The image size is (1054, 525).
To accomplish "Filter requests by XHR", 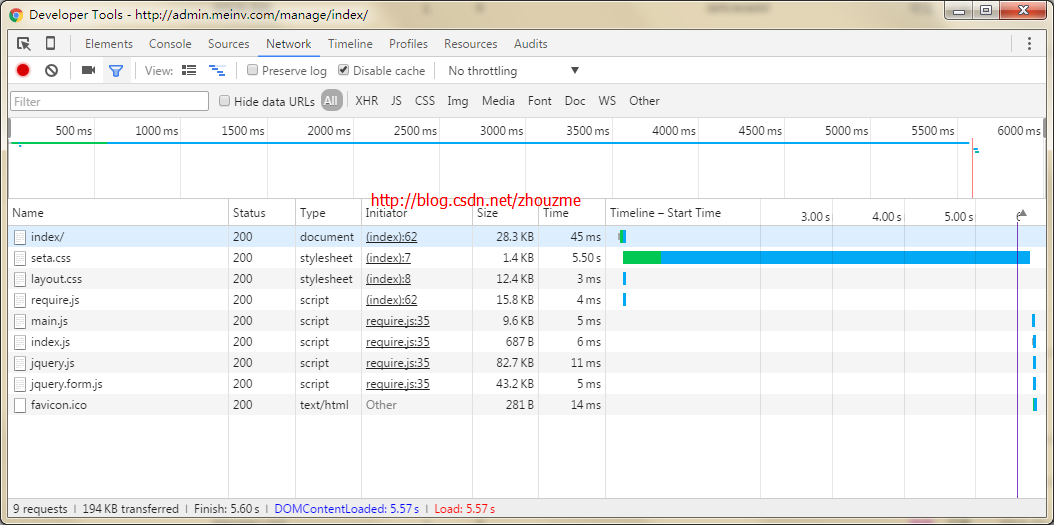I will click(x=366, y=101).
